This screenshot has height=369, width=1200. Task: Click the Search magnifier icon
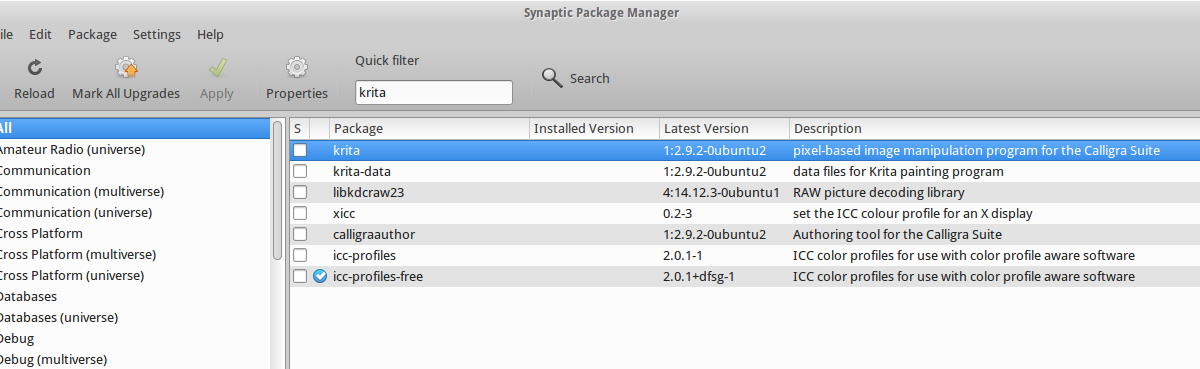pyautogui.click(x=552, y=78)
